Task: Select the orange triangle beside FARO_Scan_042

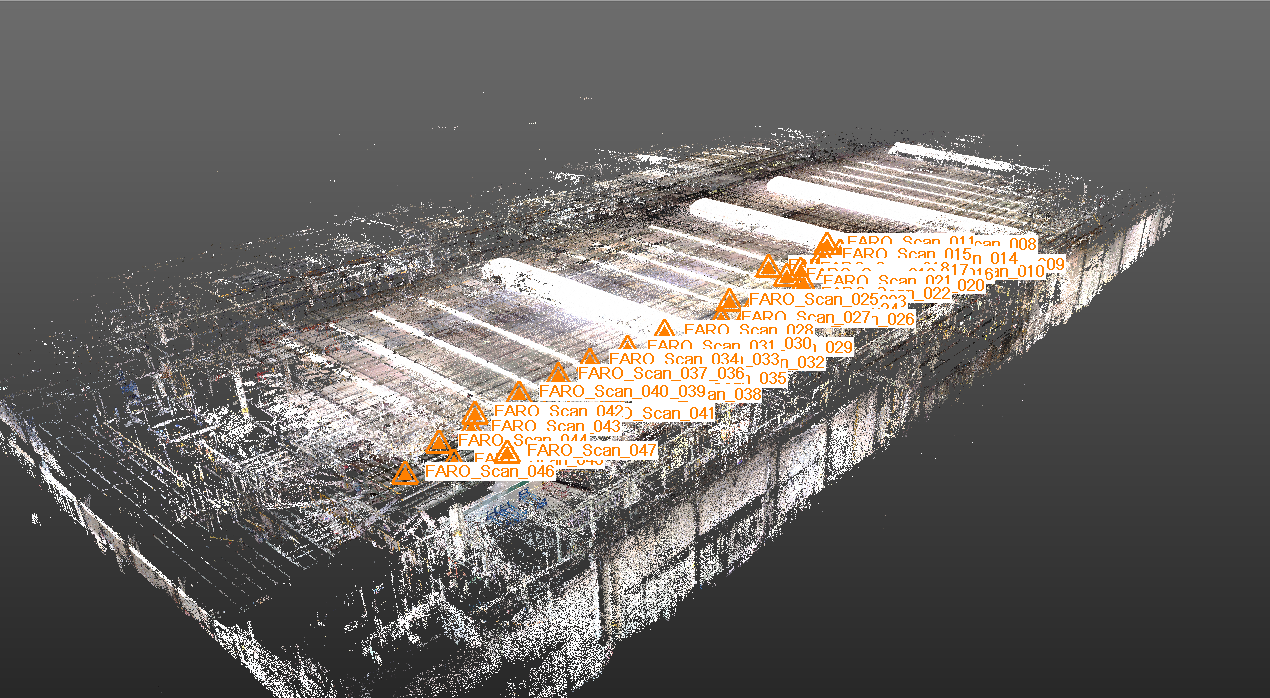Action: click(475, 413)
